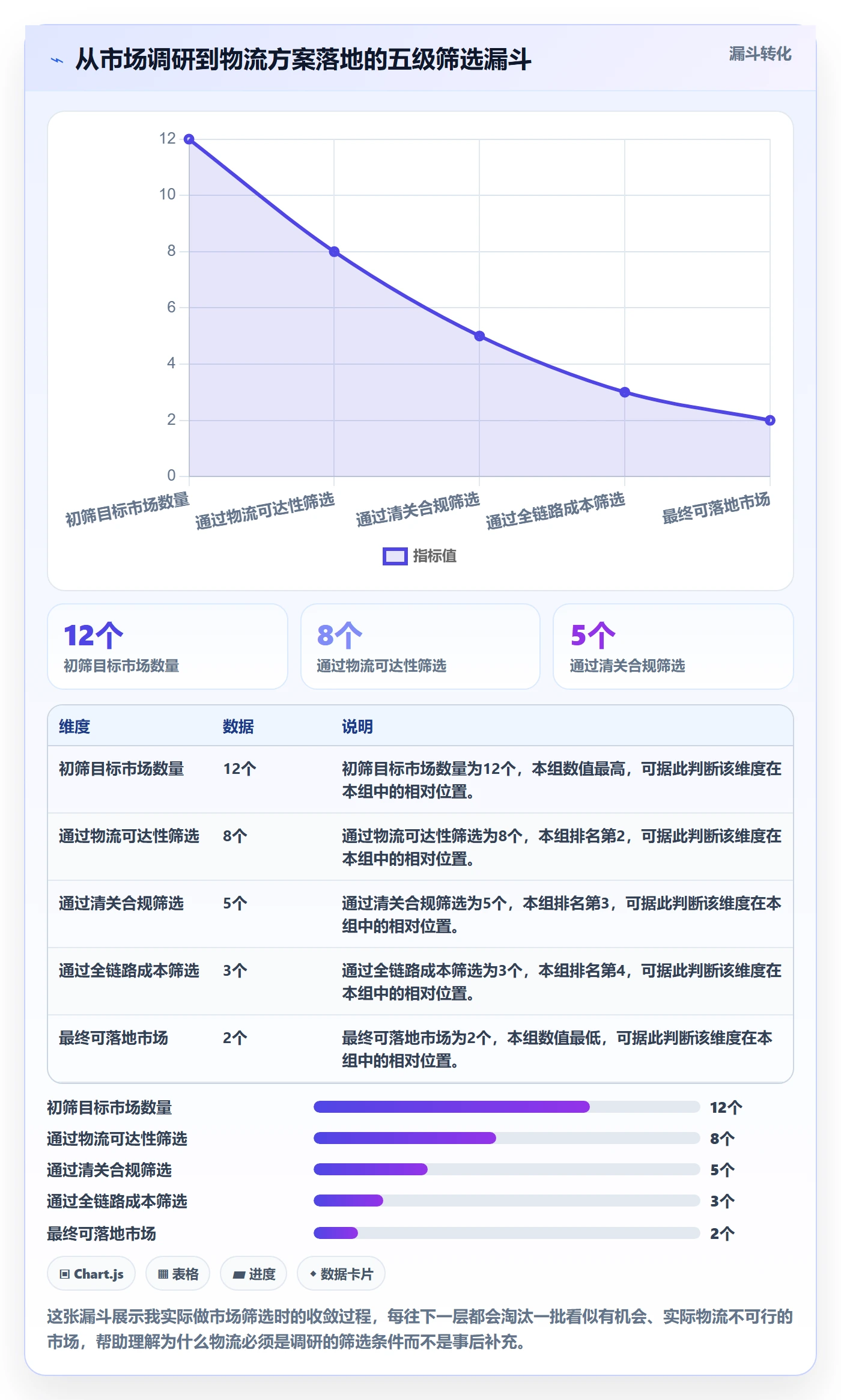The image size is (841, 1400).
Task: Open the 12个 data card
Action: pos(168,647)
